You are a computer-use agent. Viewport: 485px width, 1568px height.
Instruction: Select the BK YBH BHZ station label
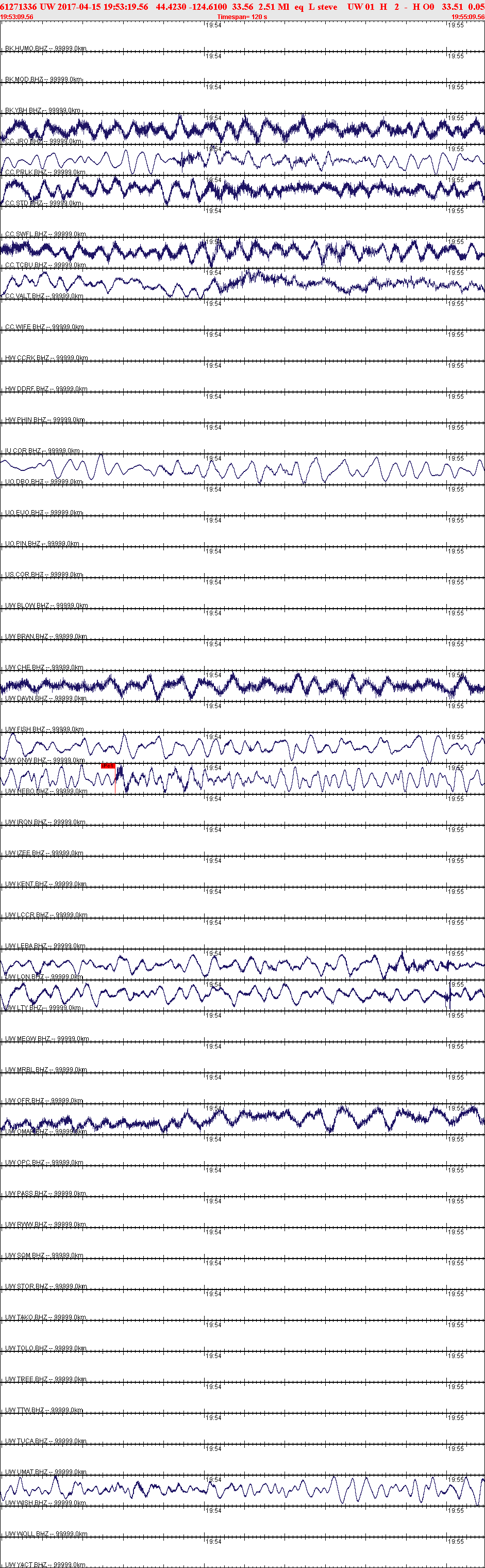43,111
